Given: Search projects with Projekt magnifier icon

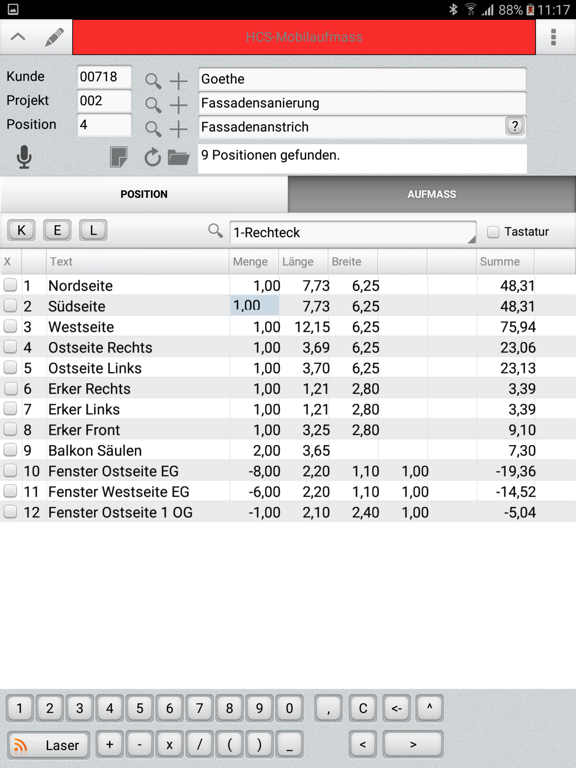Looking at the screenshot, I should click(x=153, y=105).
